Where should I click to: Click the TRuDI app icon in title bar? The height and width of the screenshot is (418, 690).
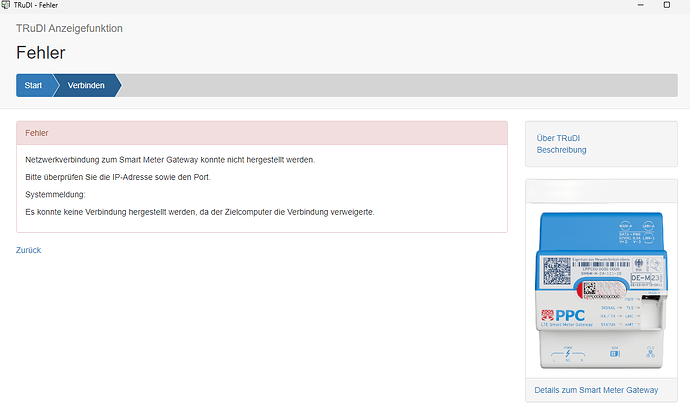point(6,5)
